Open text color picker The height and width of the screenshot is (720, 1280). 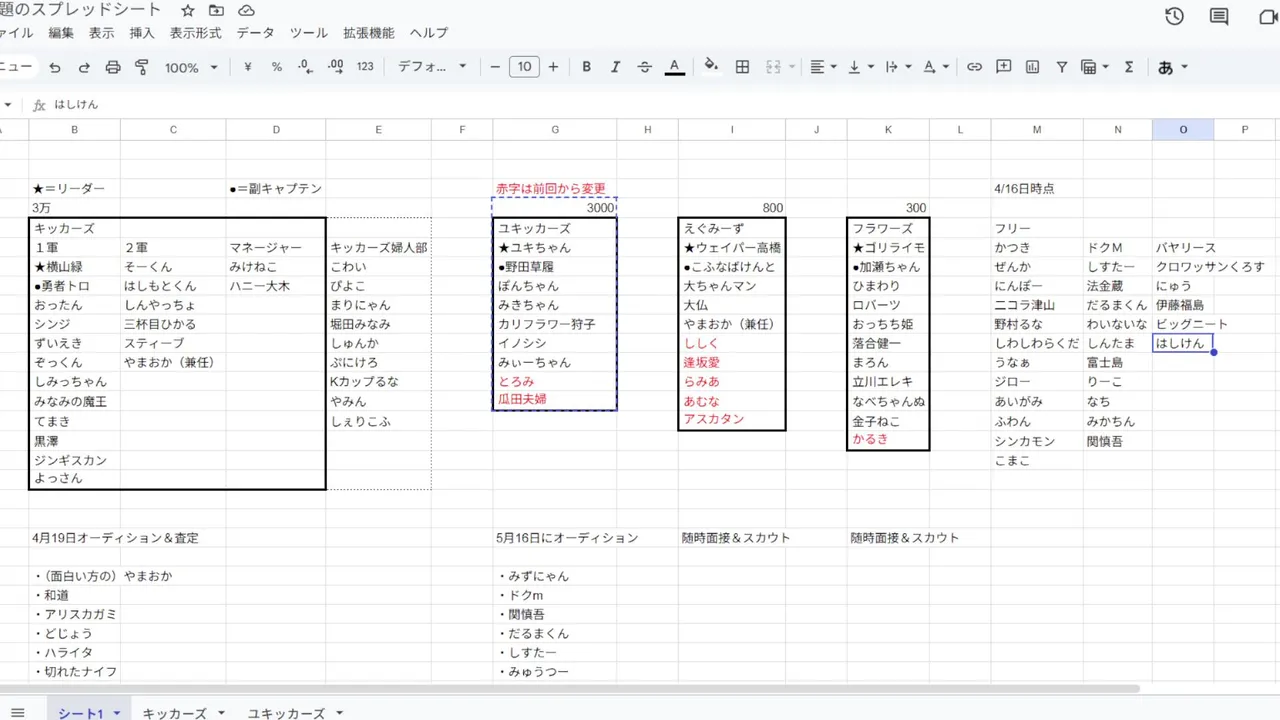pos(675,67)
